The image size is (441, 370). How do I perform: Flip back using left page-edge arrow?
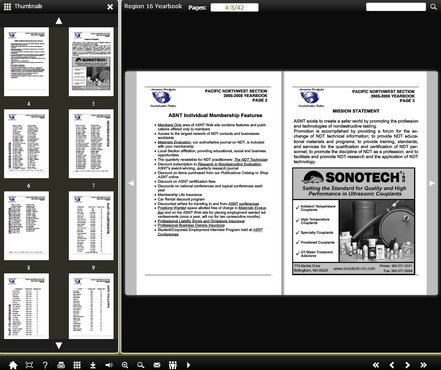(131, 183)
